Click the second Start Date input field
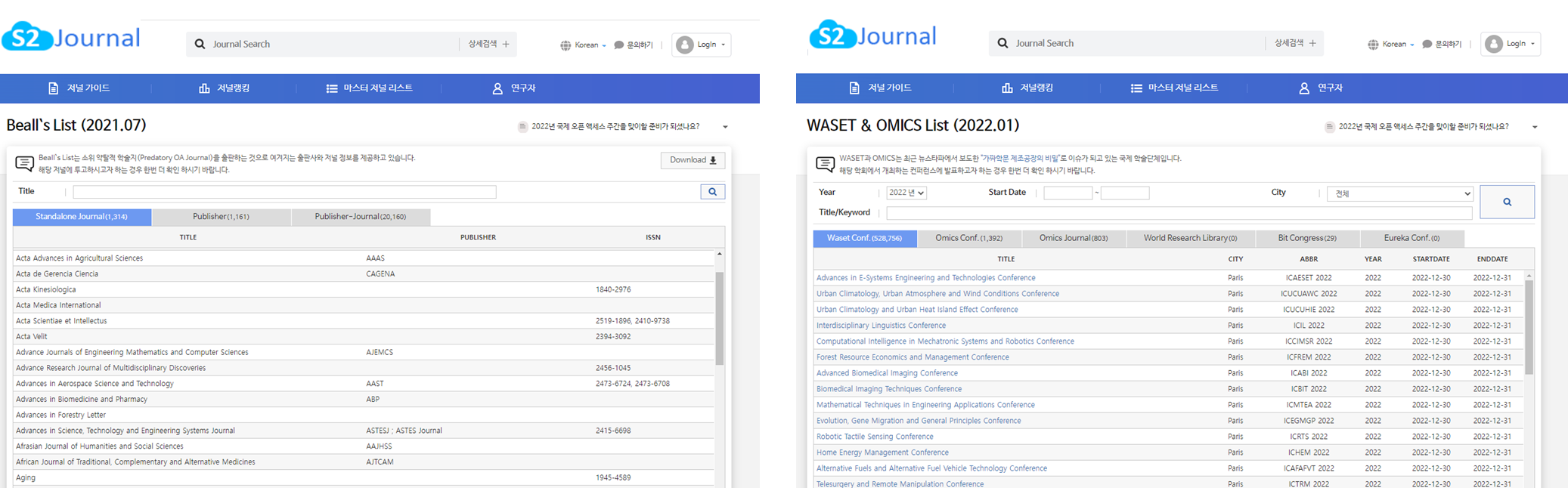 tap(1125, 193)
